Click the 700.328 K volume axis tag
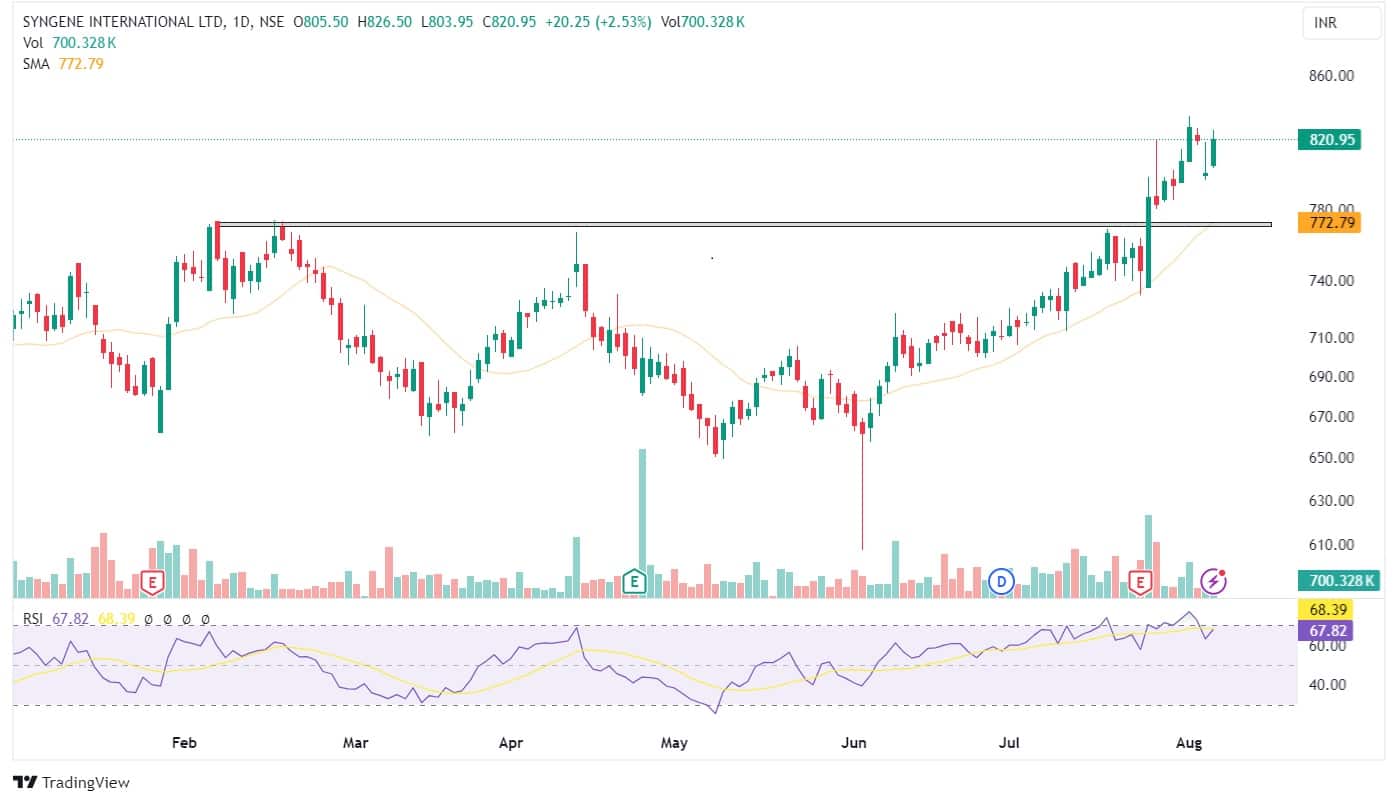The image size is (1398, 804). pyautogui.click(x=1338, y=580)
